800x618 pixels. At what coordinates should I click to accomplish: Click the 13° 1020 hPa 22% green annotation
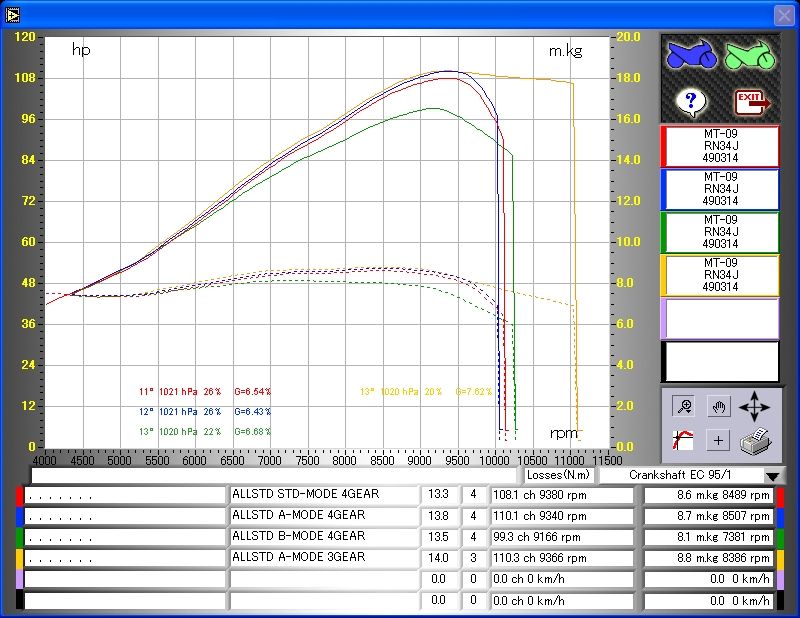[x=180, y=432]
